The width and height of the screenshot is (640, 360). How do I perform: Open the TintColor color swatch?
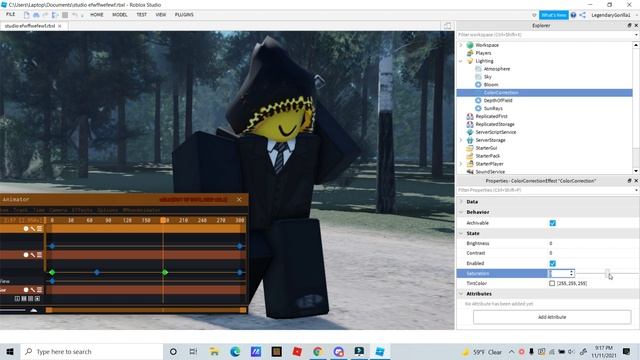pos(552,283)
